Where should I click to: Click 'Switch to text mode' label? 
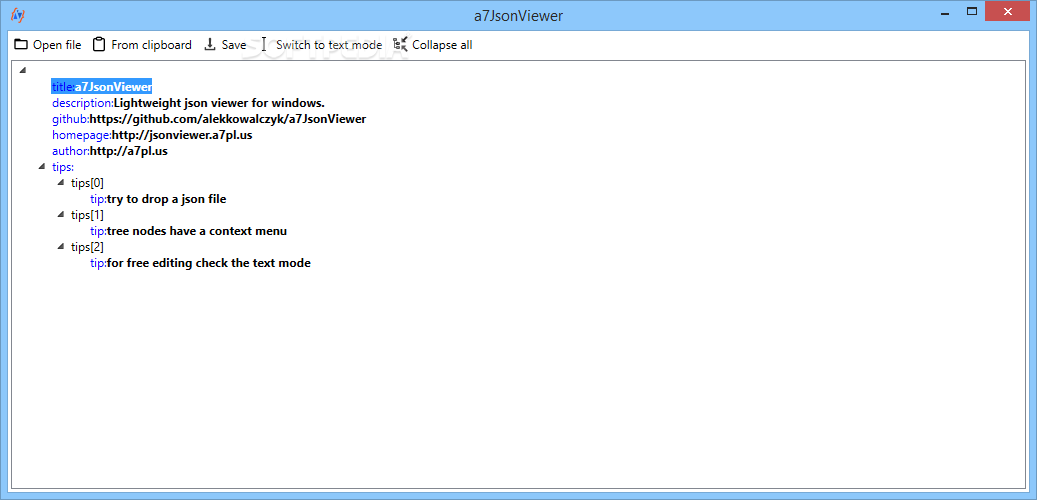pos(329,45)
